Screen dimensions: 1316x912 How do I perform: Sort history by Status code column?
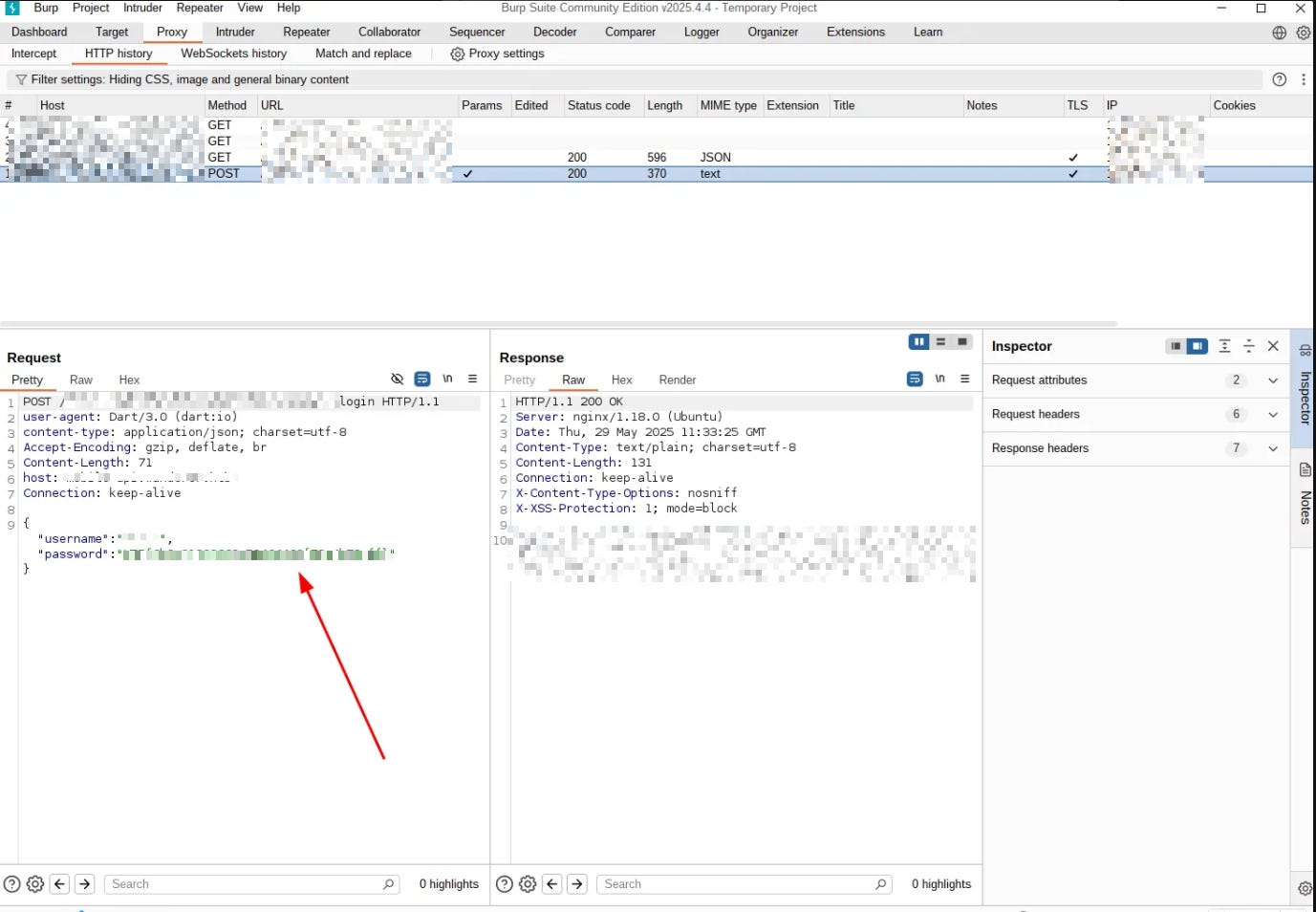pyautogui.click(x=599, y=106)
